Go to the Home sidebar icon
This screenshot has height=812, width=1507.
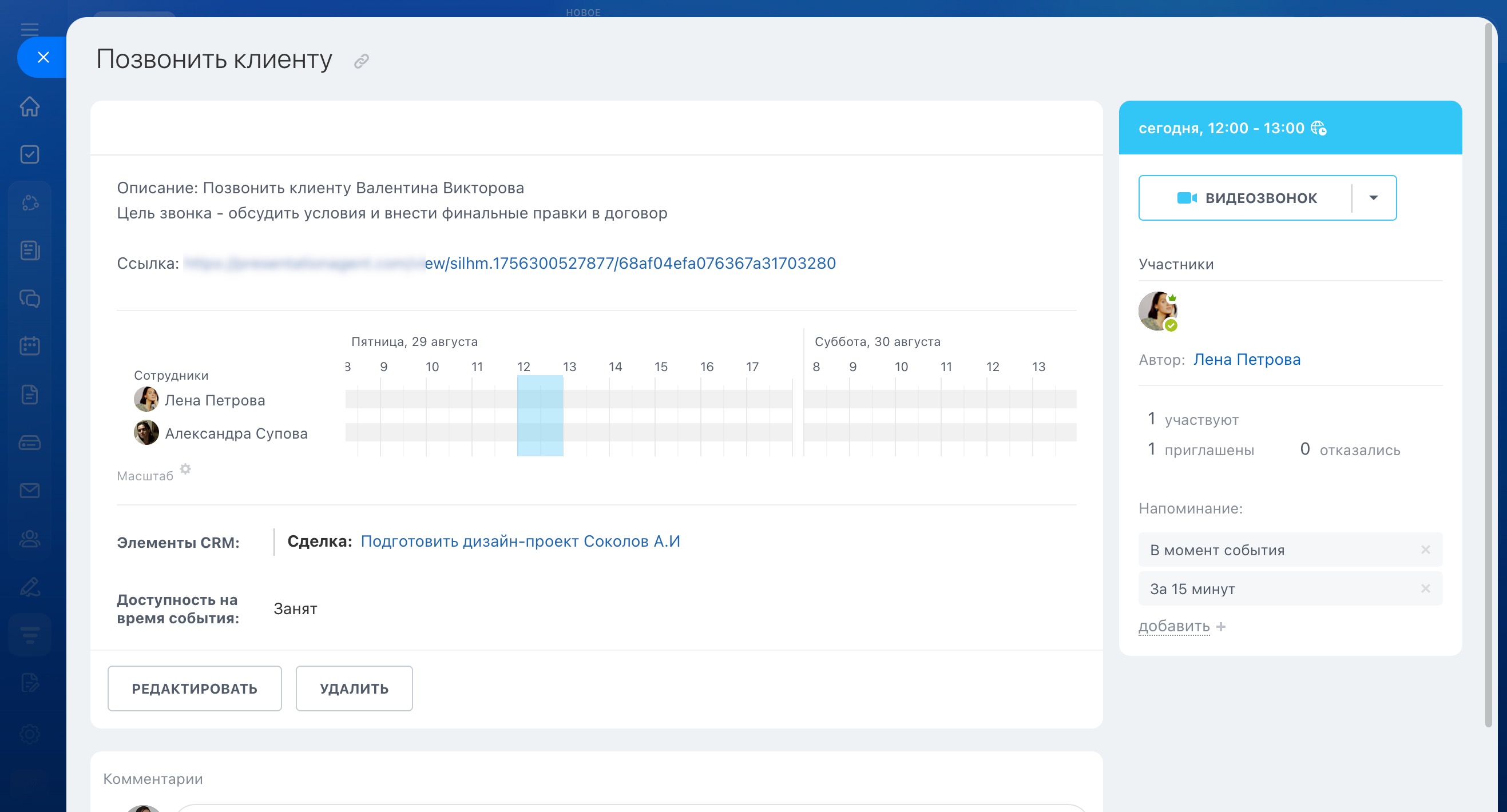pos(29,106)
